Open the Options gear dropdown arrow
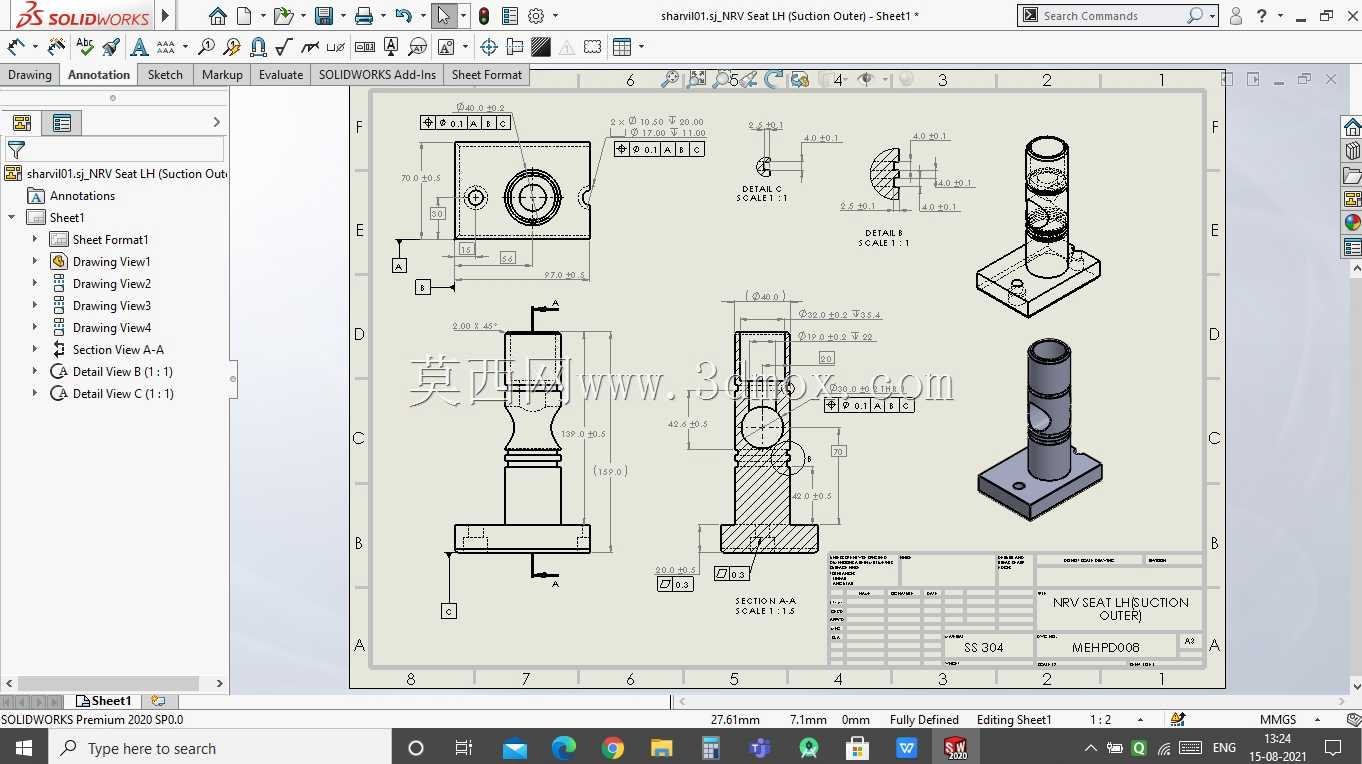1362x764 pixels. coord(555,16)
